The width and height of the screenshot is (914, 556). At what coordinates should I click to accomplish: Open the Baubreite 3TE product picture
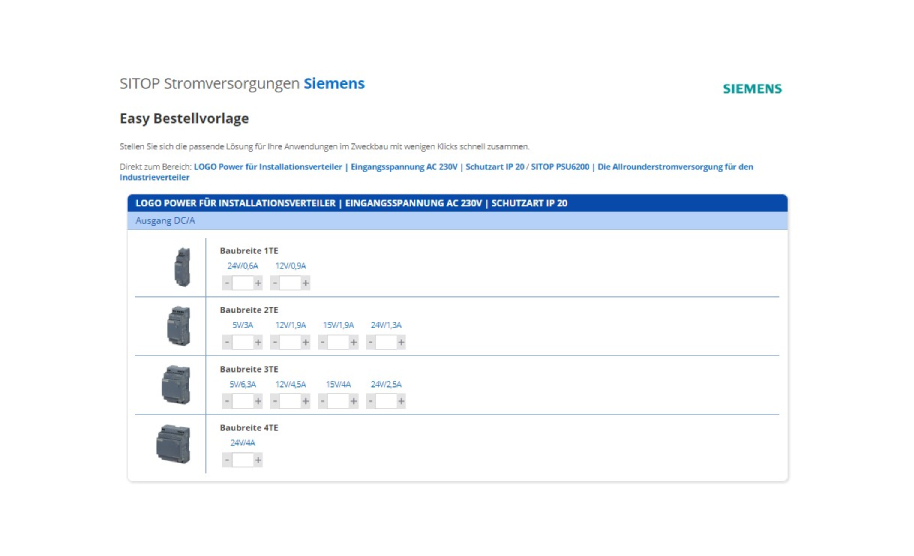point(176,385)
